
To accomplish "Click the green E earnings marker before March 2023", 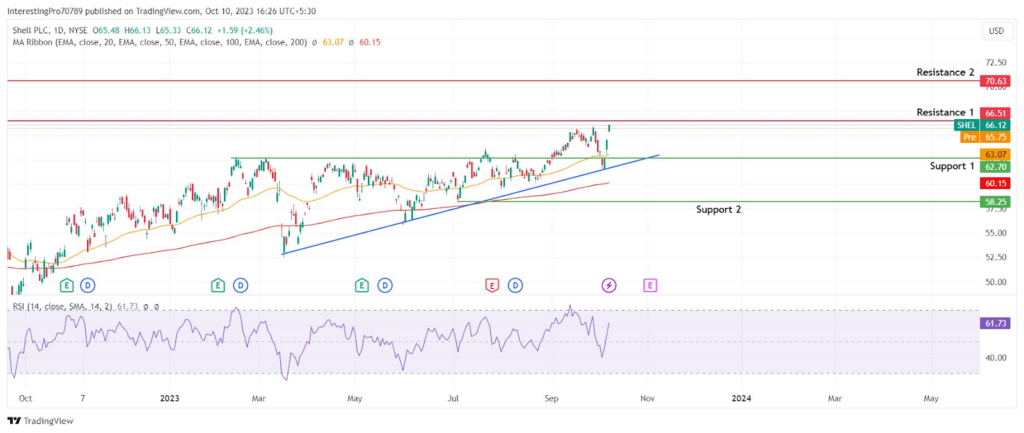I will click(x=217, y=285).
